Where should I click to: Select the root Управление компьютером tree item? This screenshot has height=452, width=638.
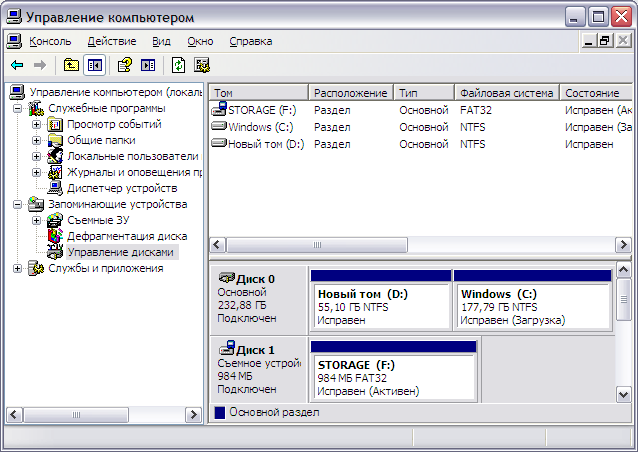point(116,92)
